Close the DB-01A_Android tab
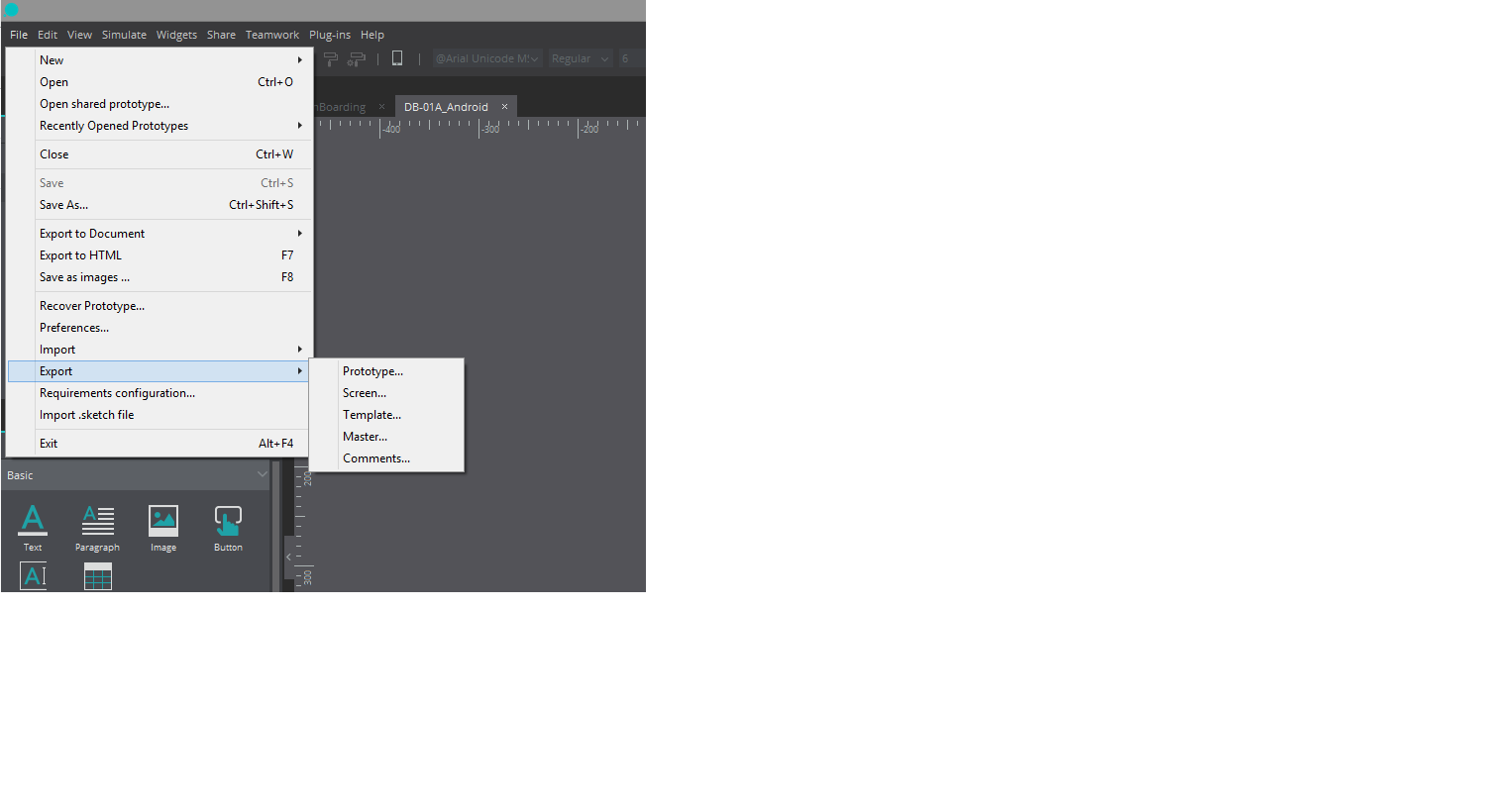 click(504, 107)
